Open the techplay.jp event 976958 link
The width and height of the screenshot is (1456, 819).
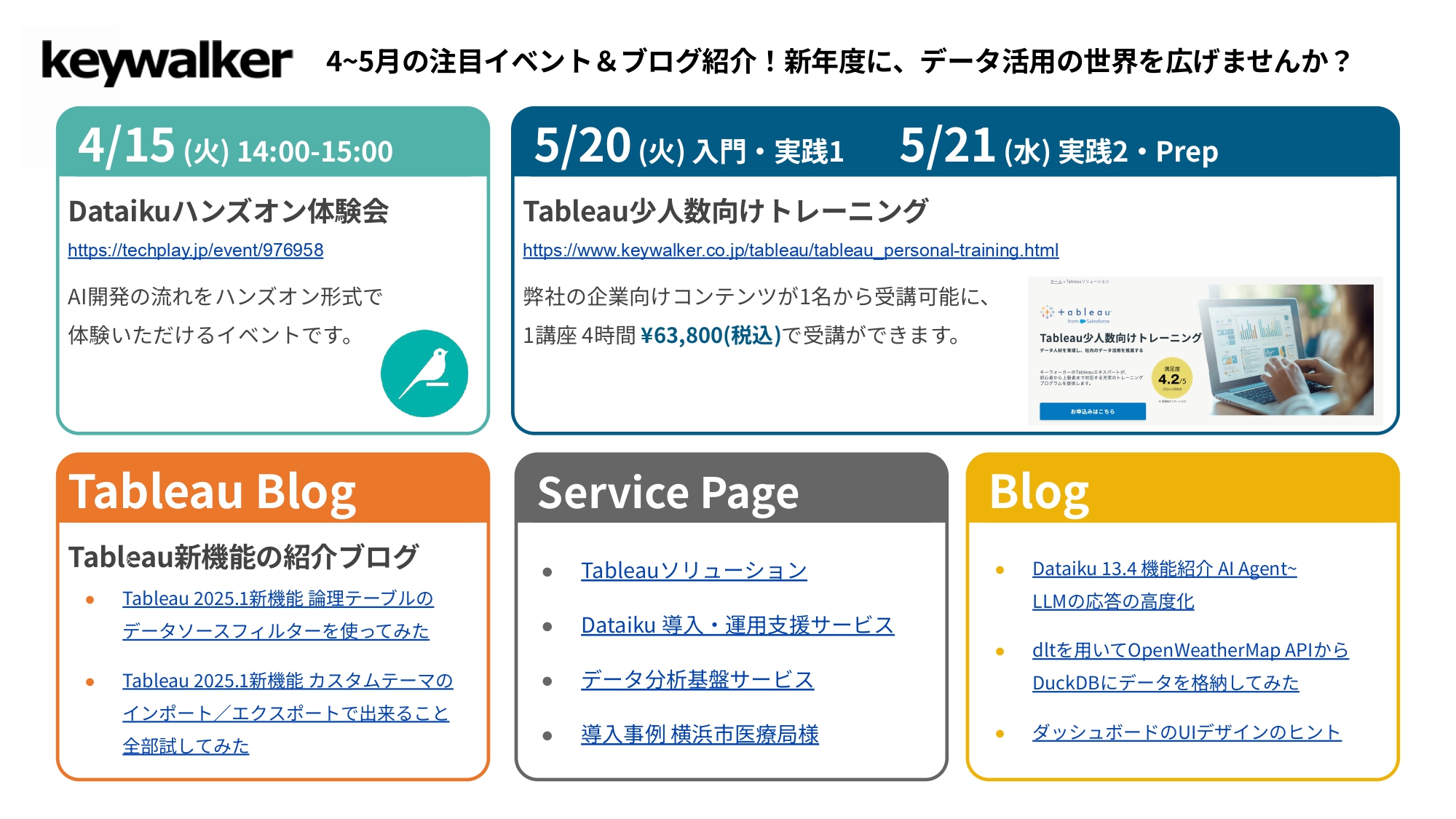(196, 250)
